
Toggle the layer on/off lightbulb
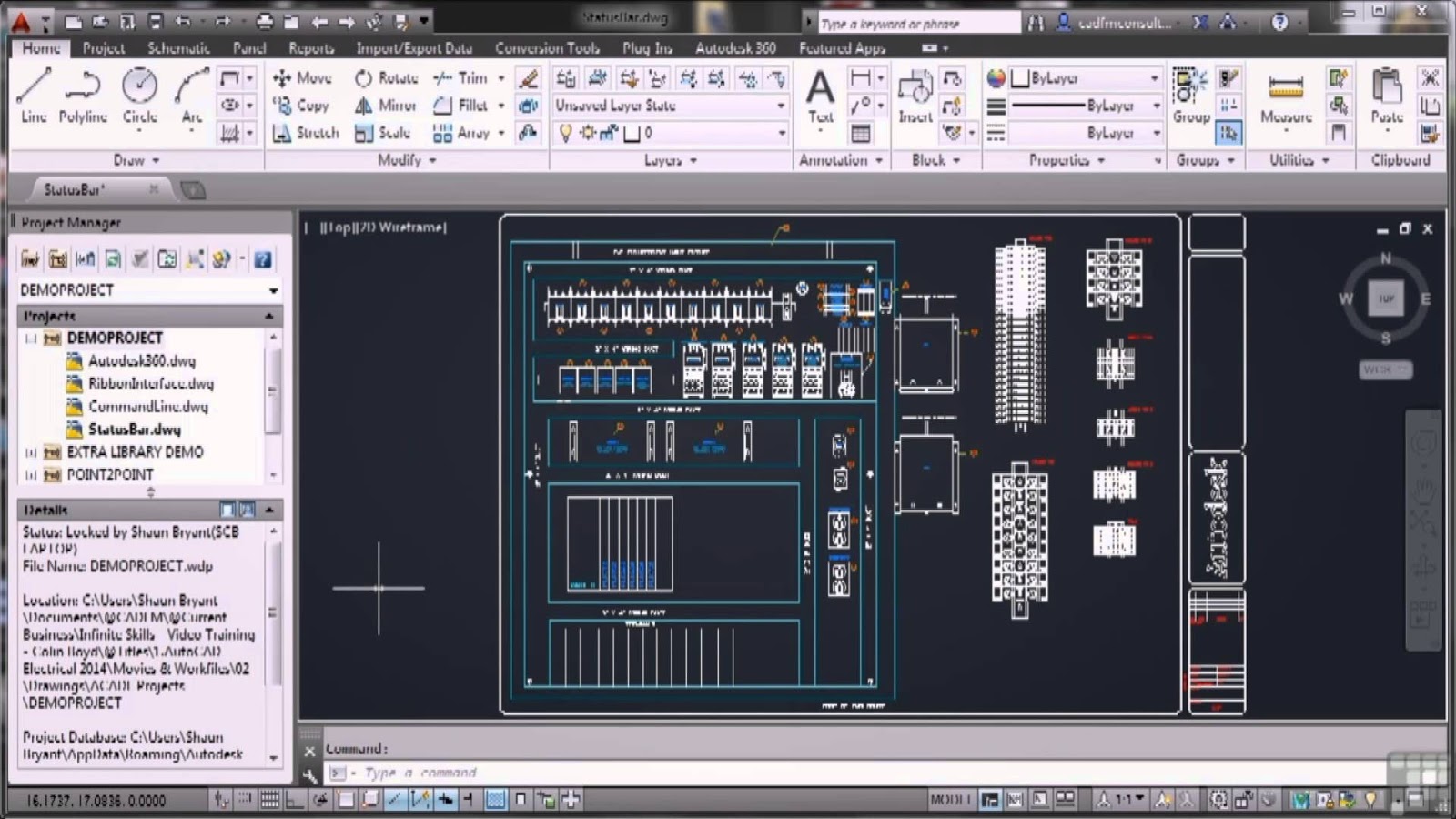565,134
